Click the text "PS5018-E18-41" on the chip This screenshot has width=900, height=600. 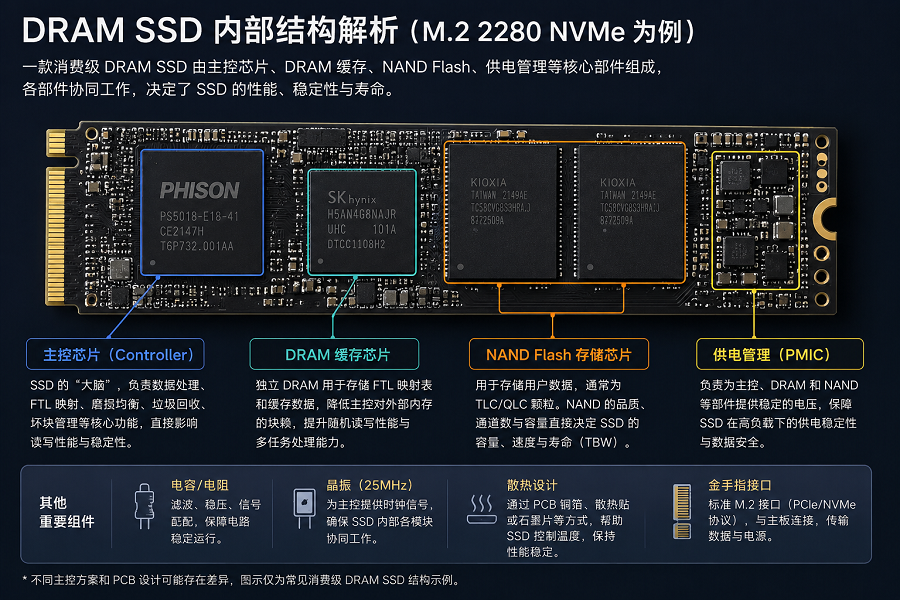(199, 216)
